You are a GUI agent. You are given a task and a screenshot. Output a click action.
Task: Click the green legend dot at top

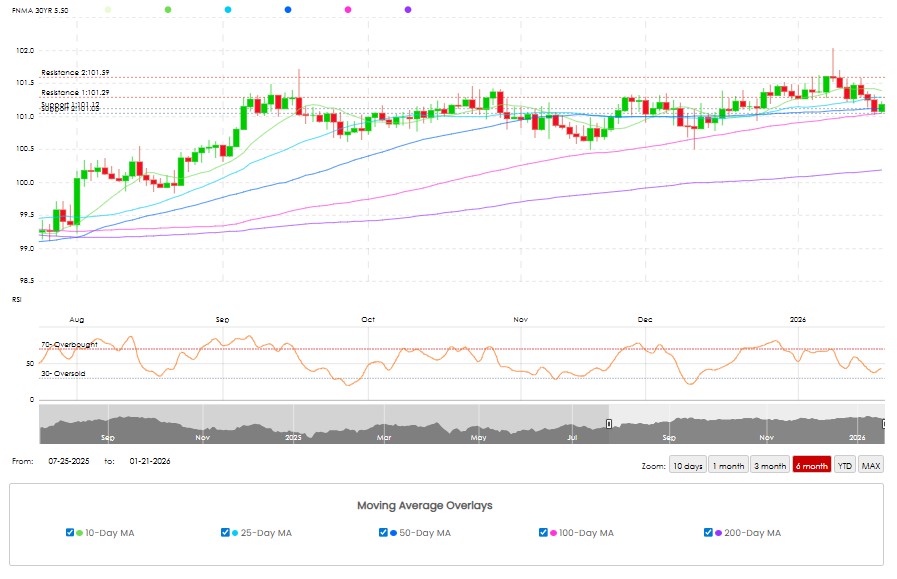(168, 9)
